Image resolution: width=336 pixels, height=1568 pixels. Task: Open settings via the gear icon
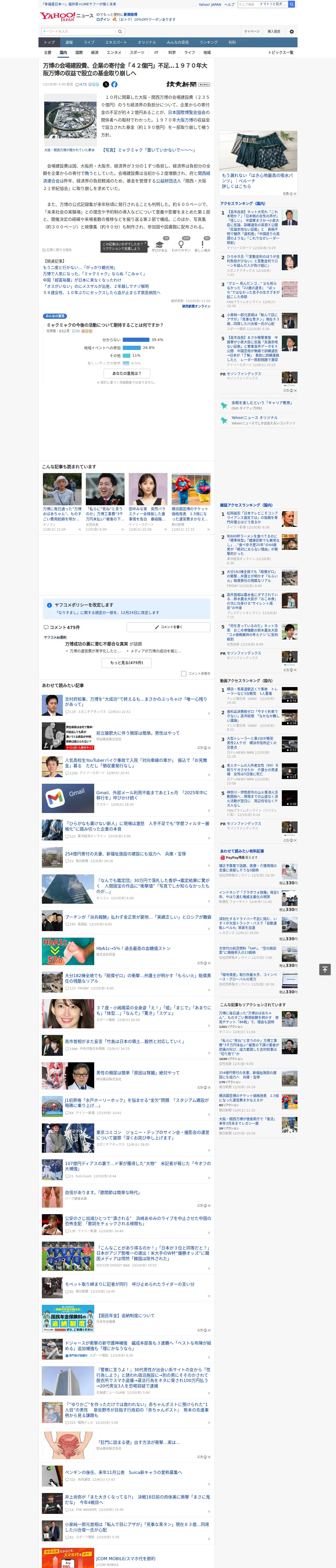point(292,32)
